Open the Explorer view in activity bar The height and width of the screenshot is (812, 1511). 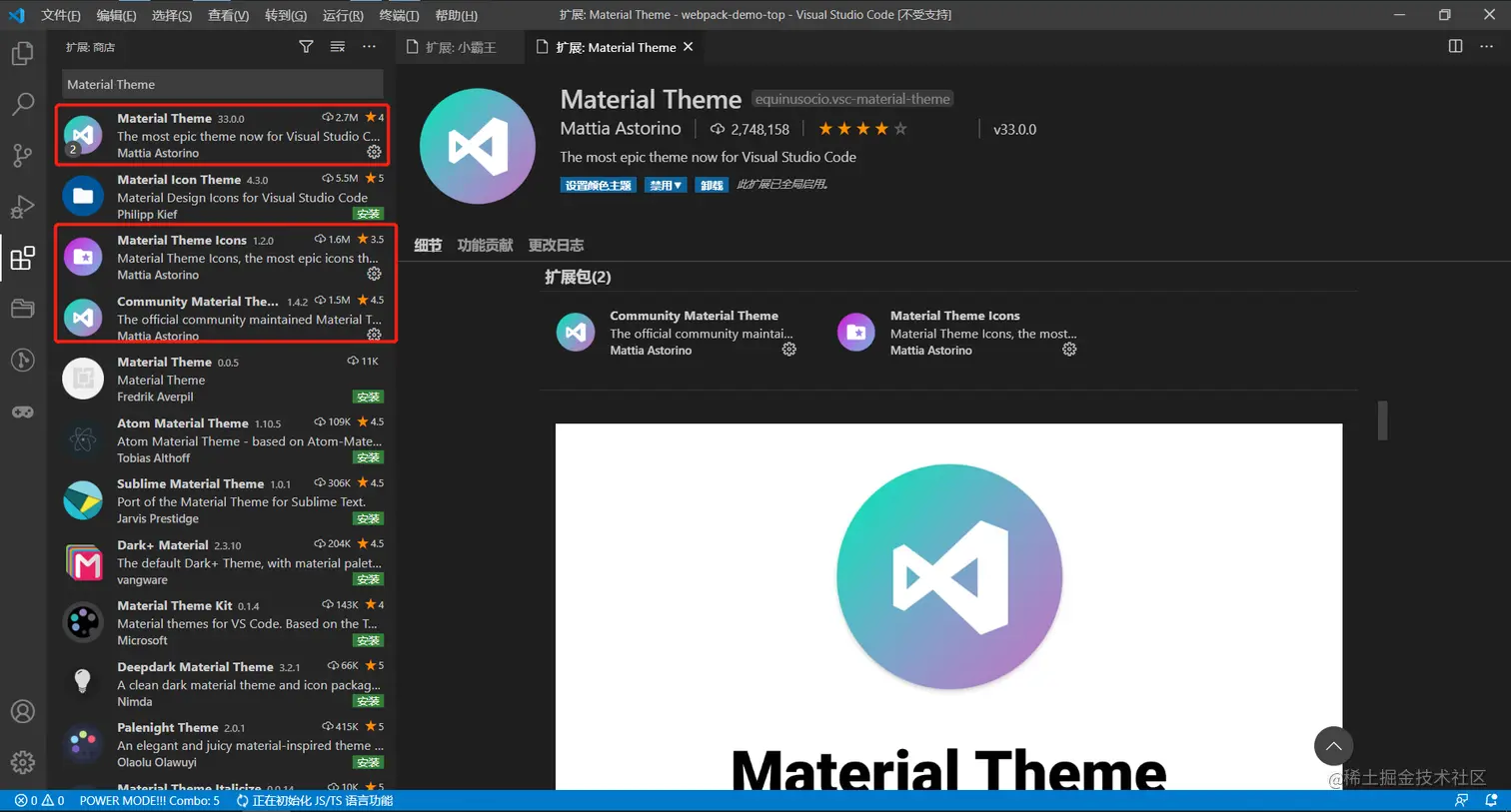pyautogui.click(x=22, y=53)
